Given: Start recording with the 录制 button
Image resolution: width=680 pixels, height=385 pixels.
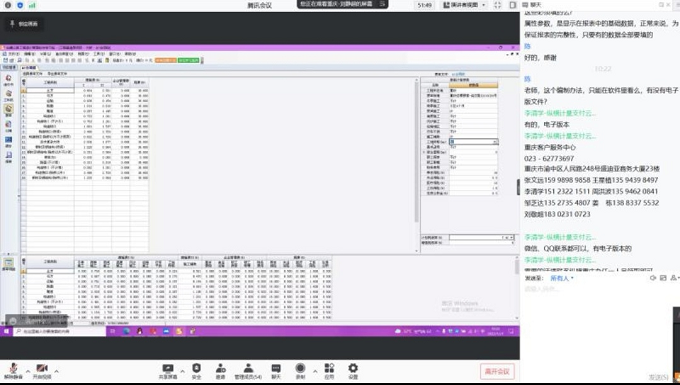Looking at the screenshot, I should [x=300, y=371].
